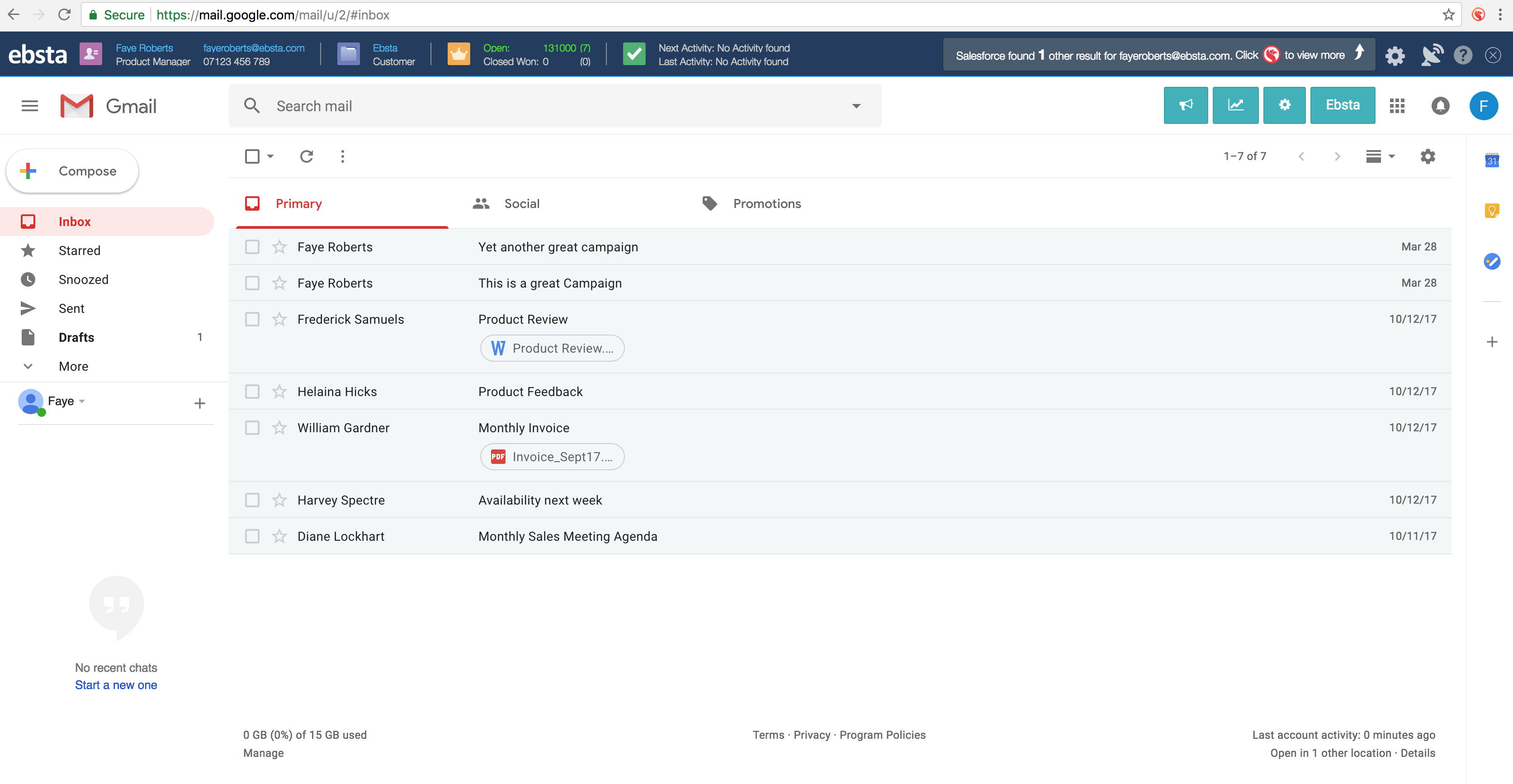Expand the More labels list in sidebar

(x=73, y=366)
